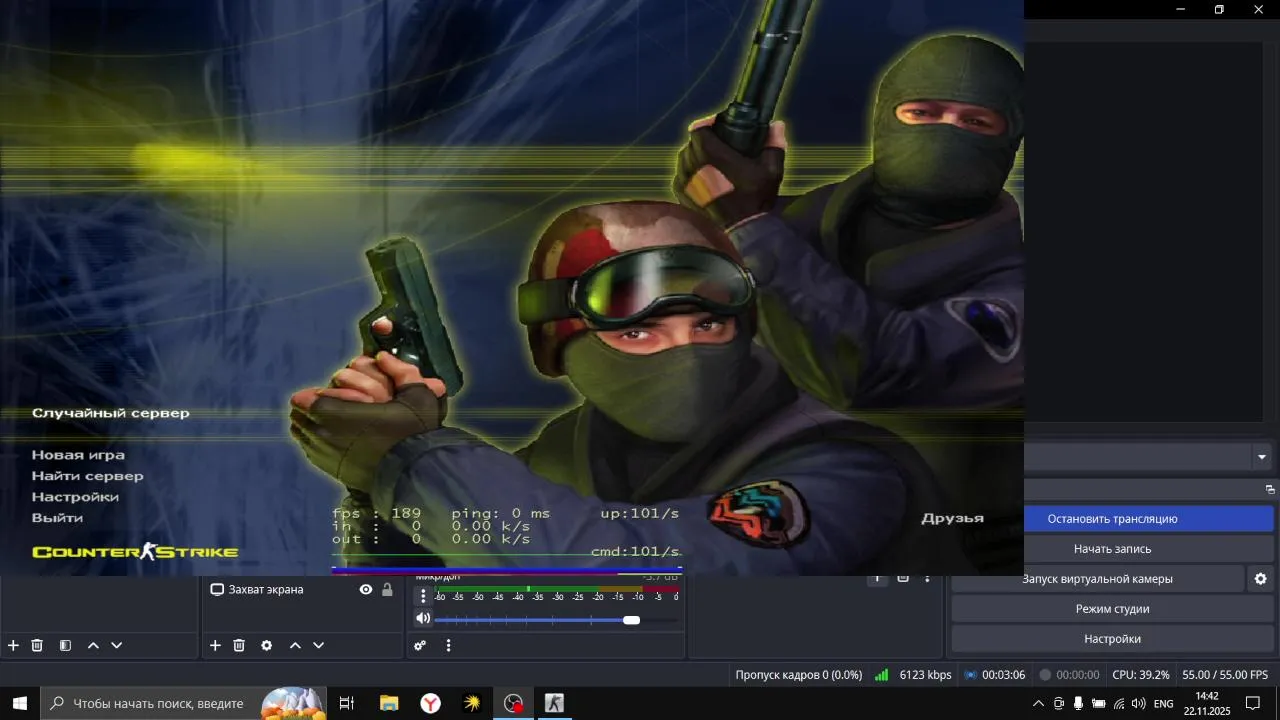Open the audio mixer menu dots beside gears
Screen dimensions: 1280x720
[x=448, y=646]
